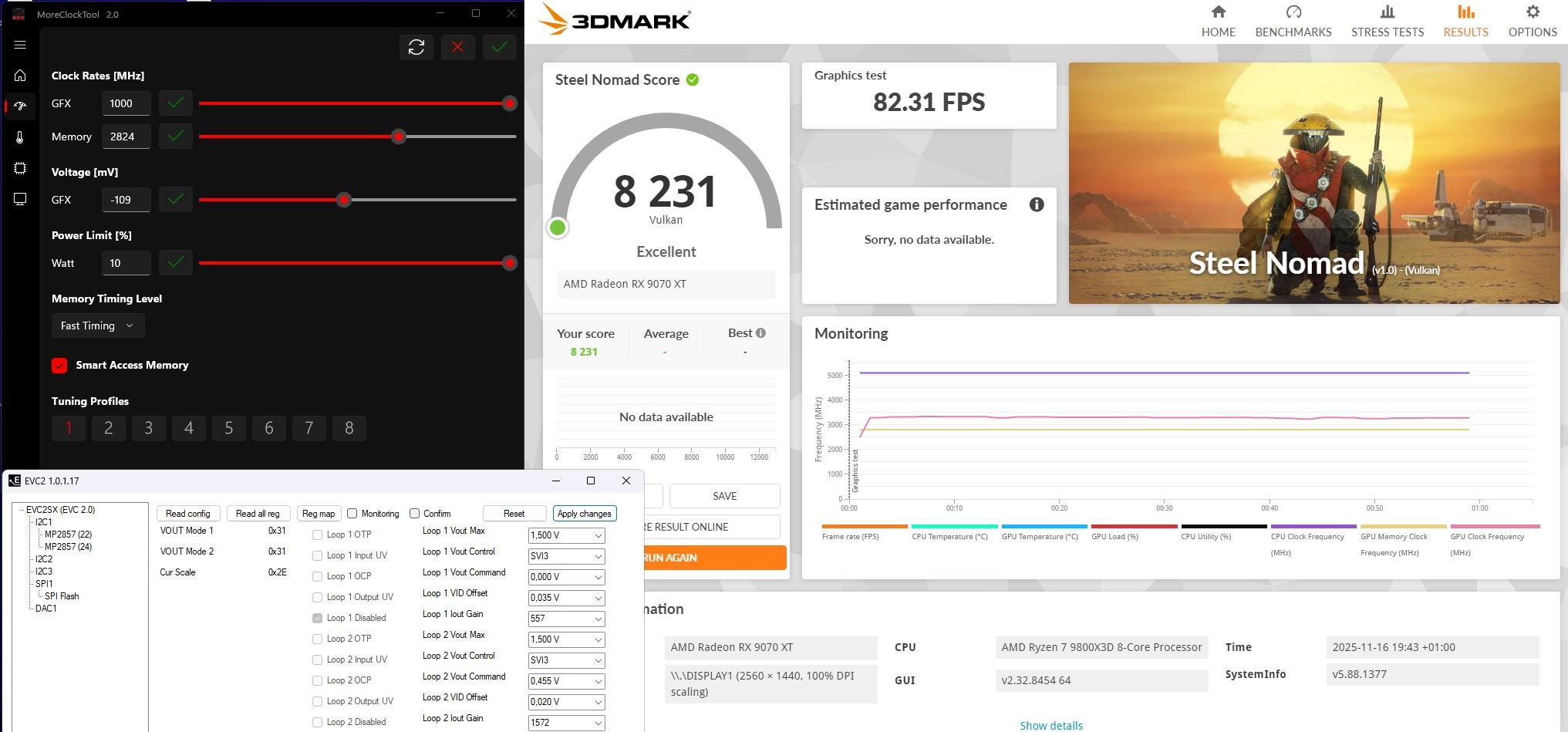Open the MoreClockTool hamburger menu
Image resolution: width=1568 pixels, height=732 pixels.
tap(20, 45)
